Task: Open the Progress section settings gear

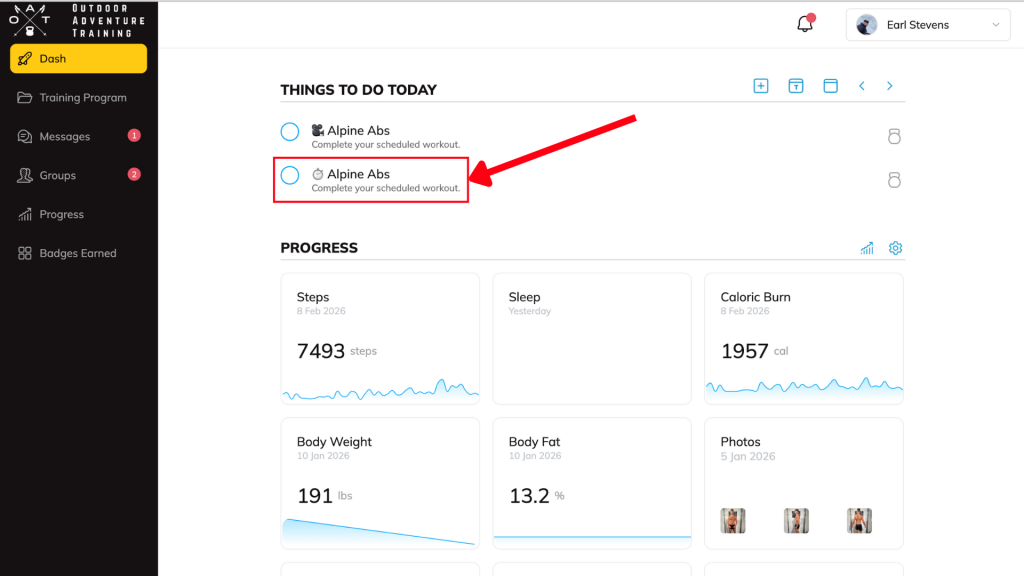Action: pyautogui.click(x=896, y=248)
